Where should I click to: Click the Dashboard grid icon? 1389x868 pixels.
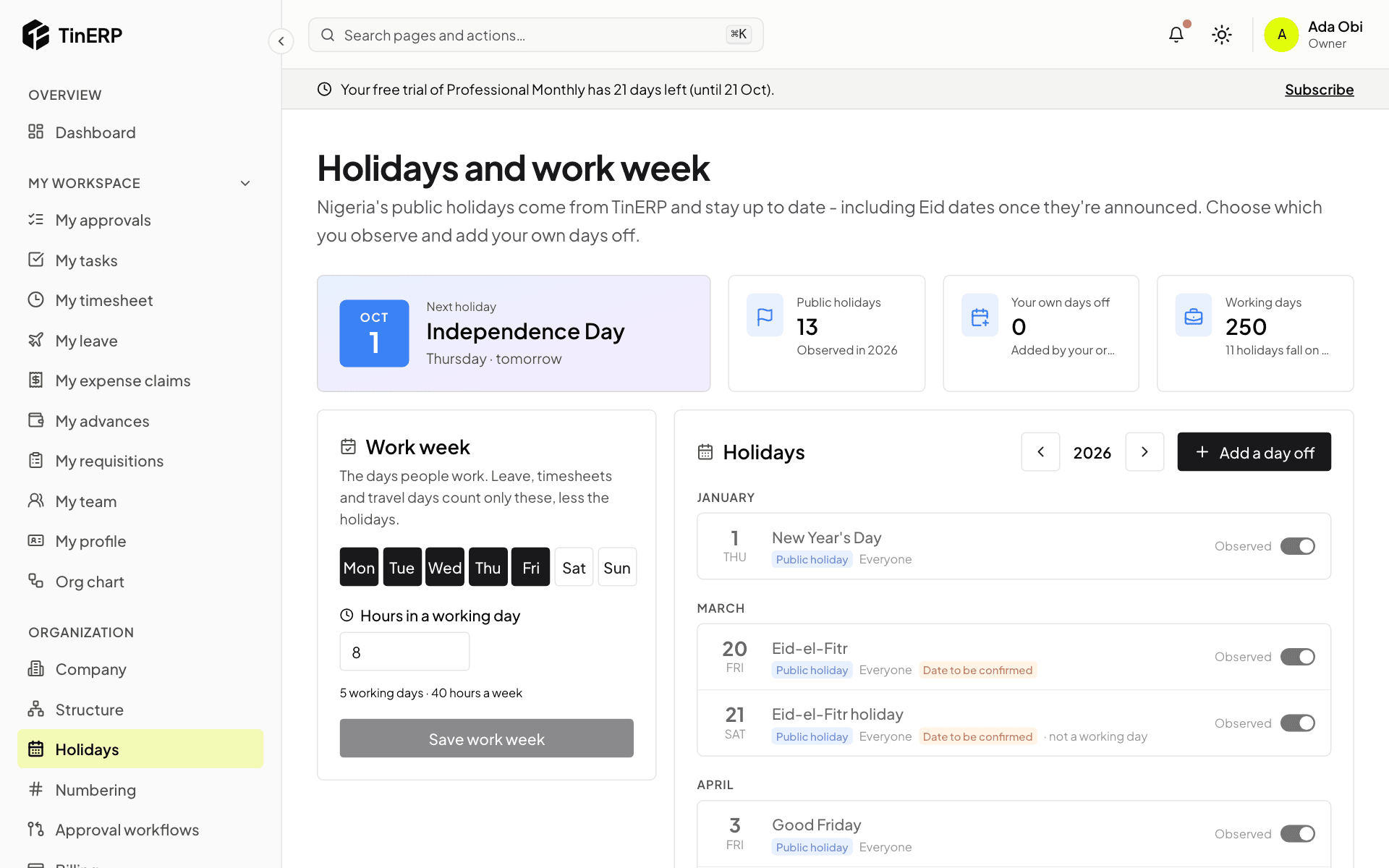coord(36,132)
